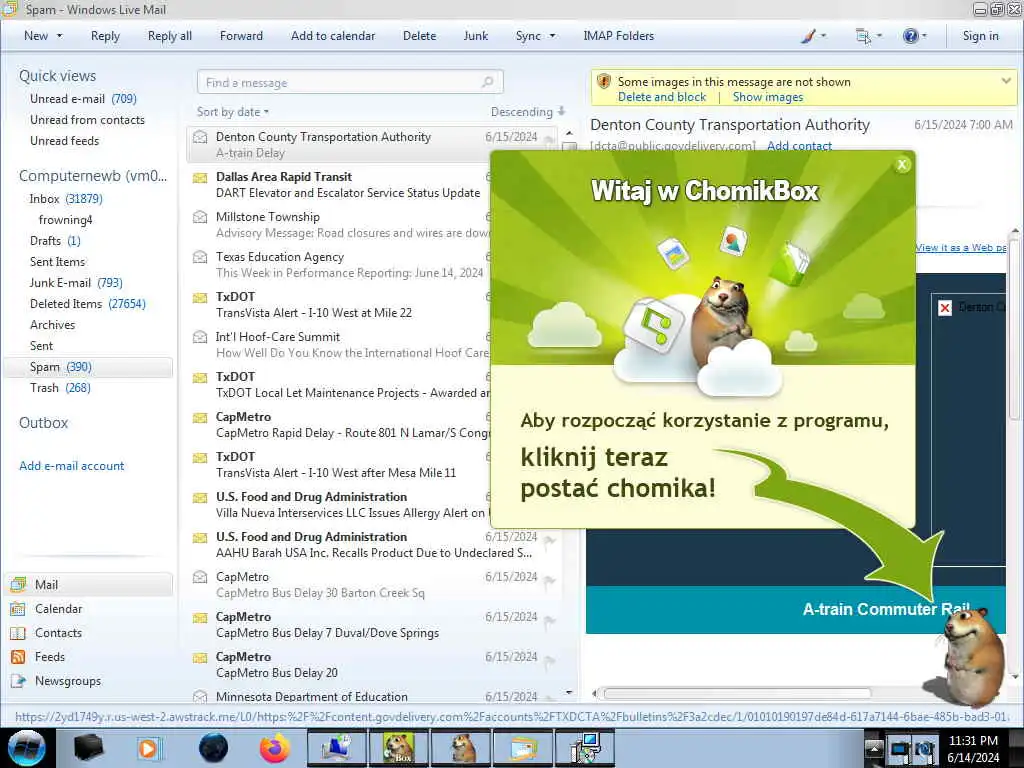Toggle the flag on U.S. FDA AAHU Barah message
The width and height of the screenshot is (1024, 768).
[550, 539]
